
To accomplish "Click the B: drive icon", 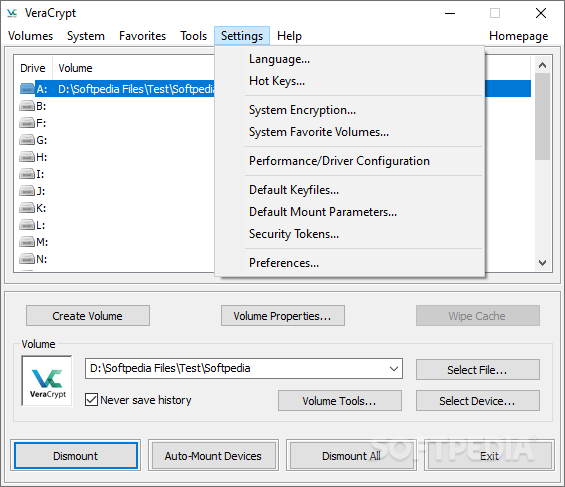I will click(27, 106).
